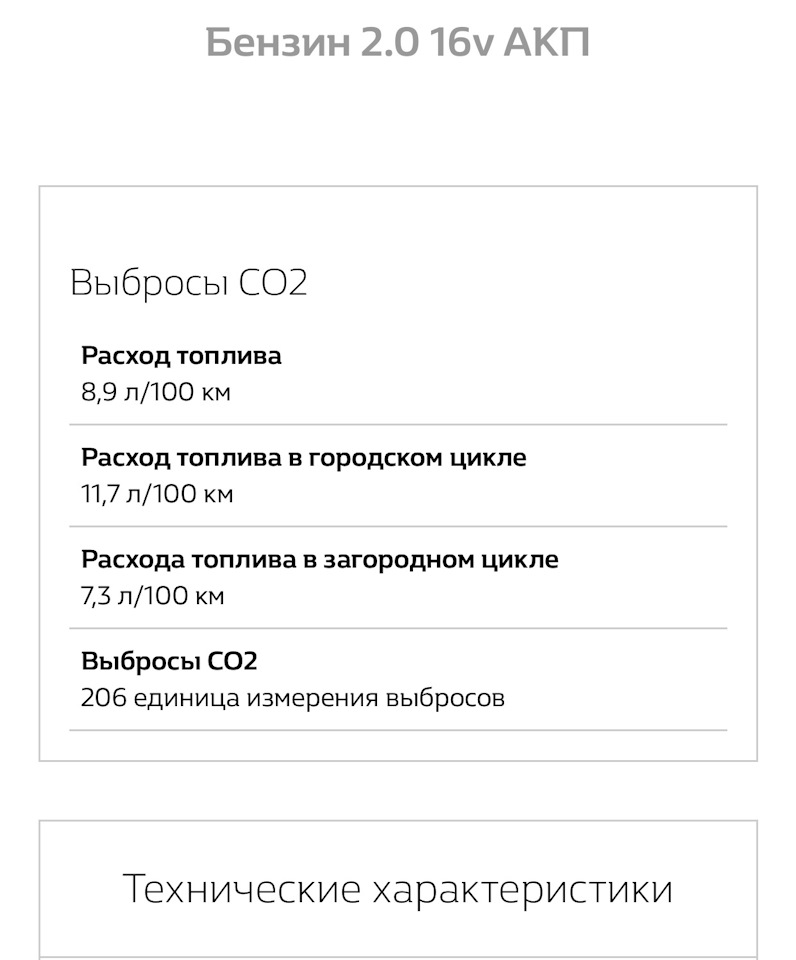
Task: Click the '11,7 л/100 км' value
Action: point(157,493)
